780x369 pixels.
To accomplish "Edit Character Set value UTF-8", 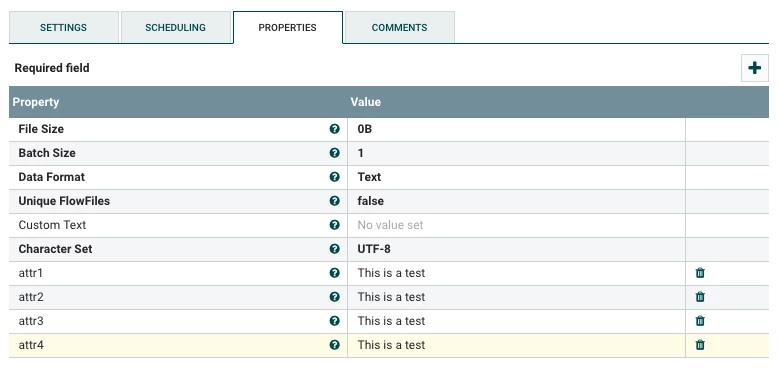I will point(516,249).
